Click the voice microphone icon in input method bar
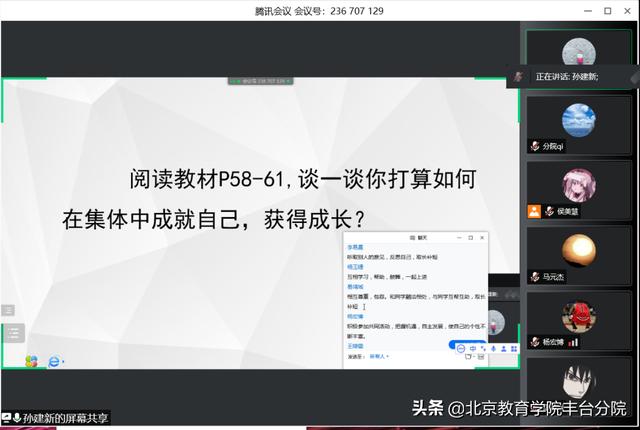640x430 pixels. [x=493, y=348]
